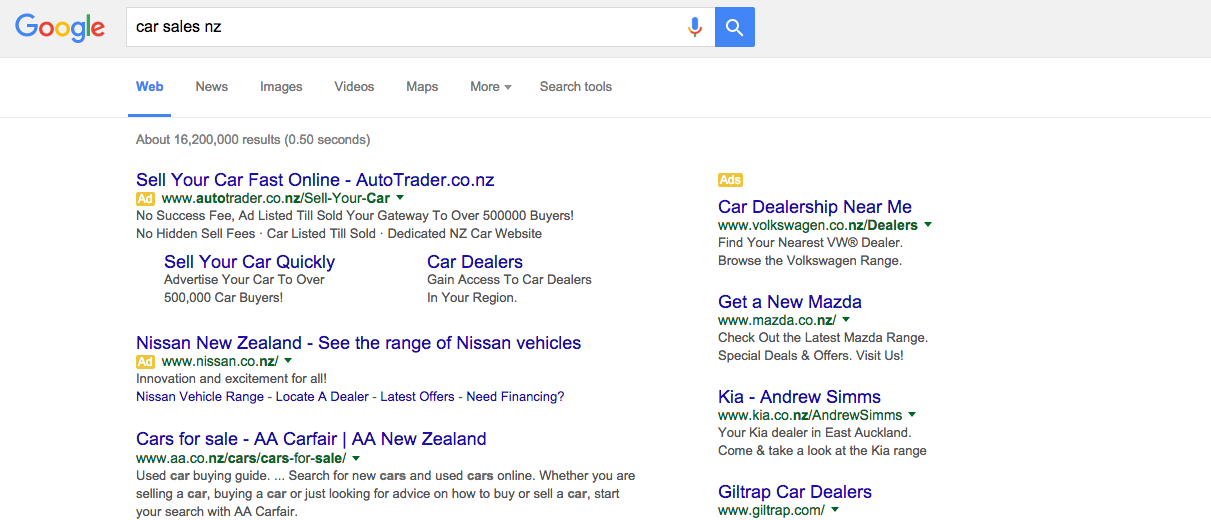Open 'Sell Your Car Fast Online - AutoTrader.co.nz' ad
Image resolution: width=1211 pixels, height=520 pixels.
(x=315, y=180)
